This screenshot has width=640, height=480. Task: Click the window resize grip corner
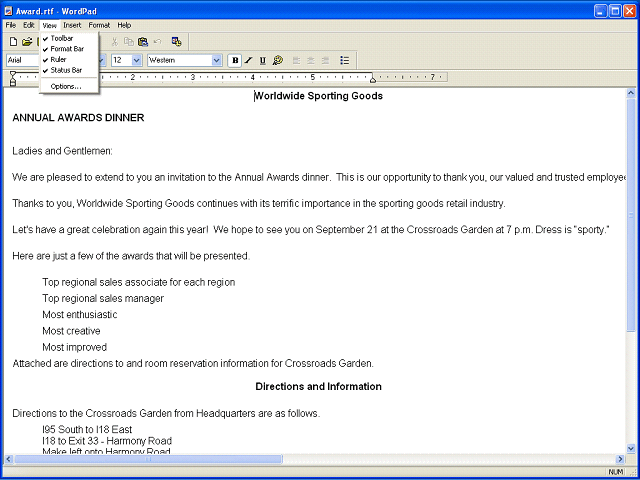pos(631,472)
